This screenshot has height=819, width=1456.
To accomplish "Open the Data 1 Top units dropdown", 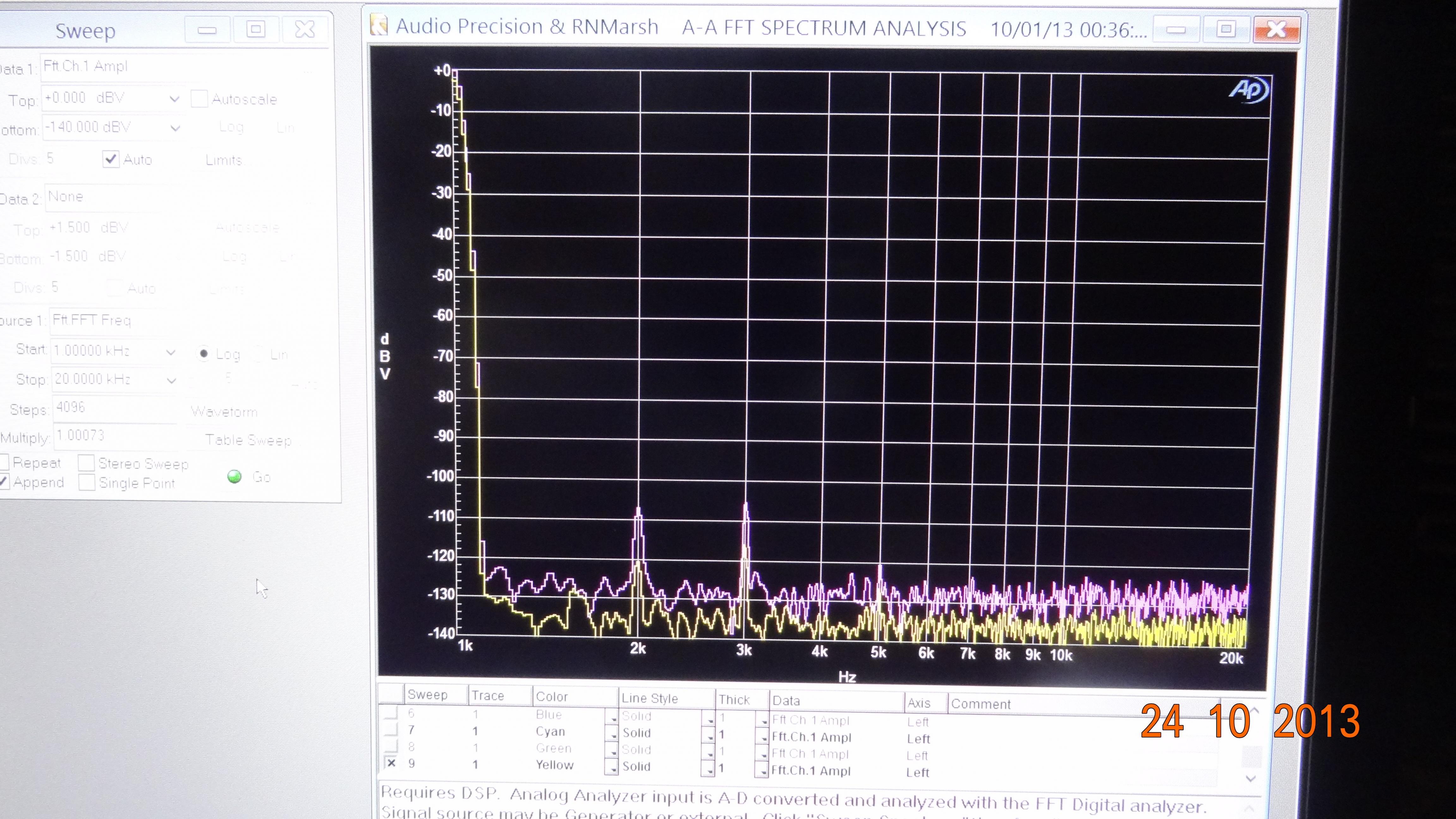I will (174, 100).
